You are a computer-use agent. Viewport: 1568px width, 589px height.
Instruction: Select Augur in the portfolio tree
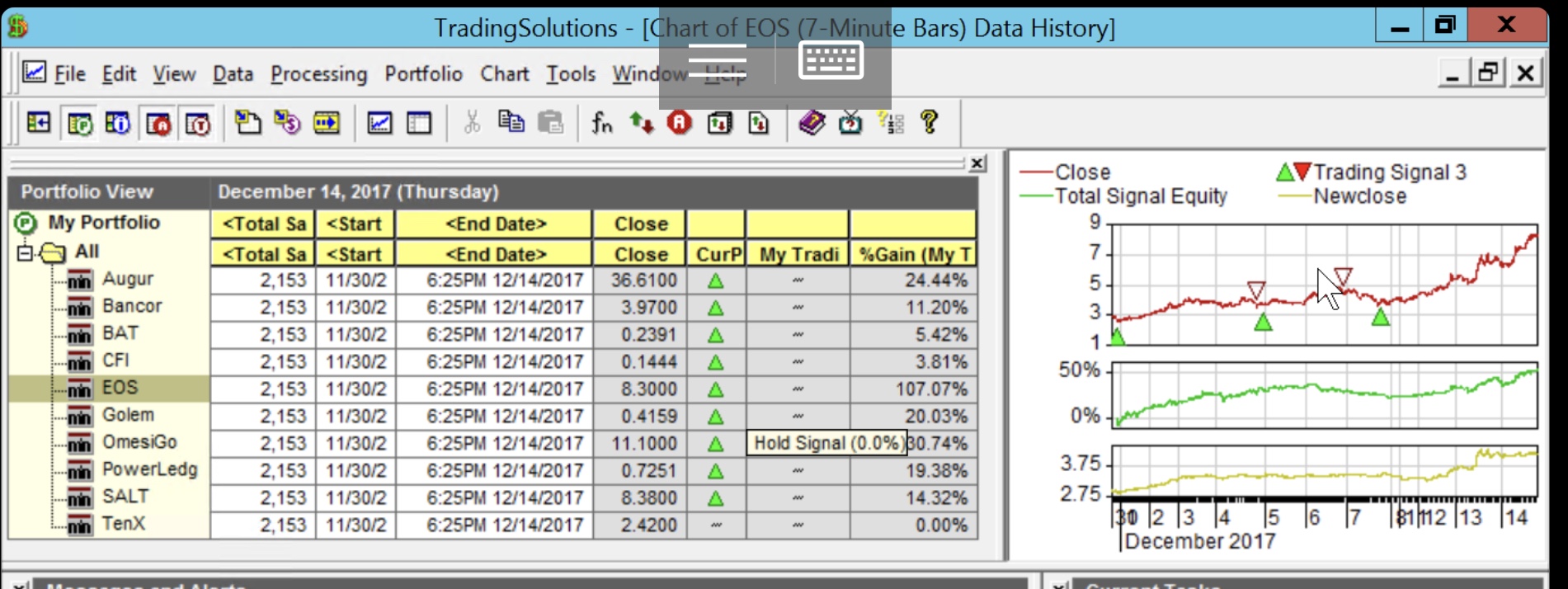coord(128,279)
